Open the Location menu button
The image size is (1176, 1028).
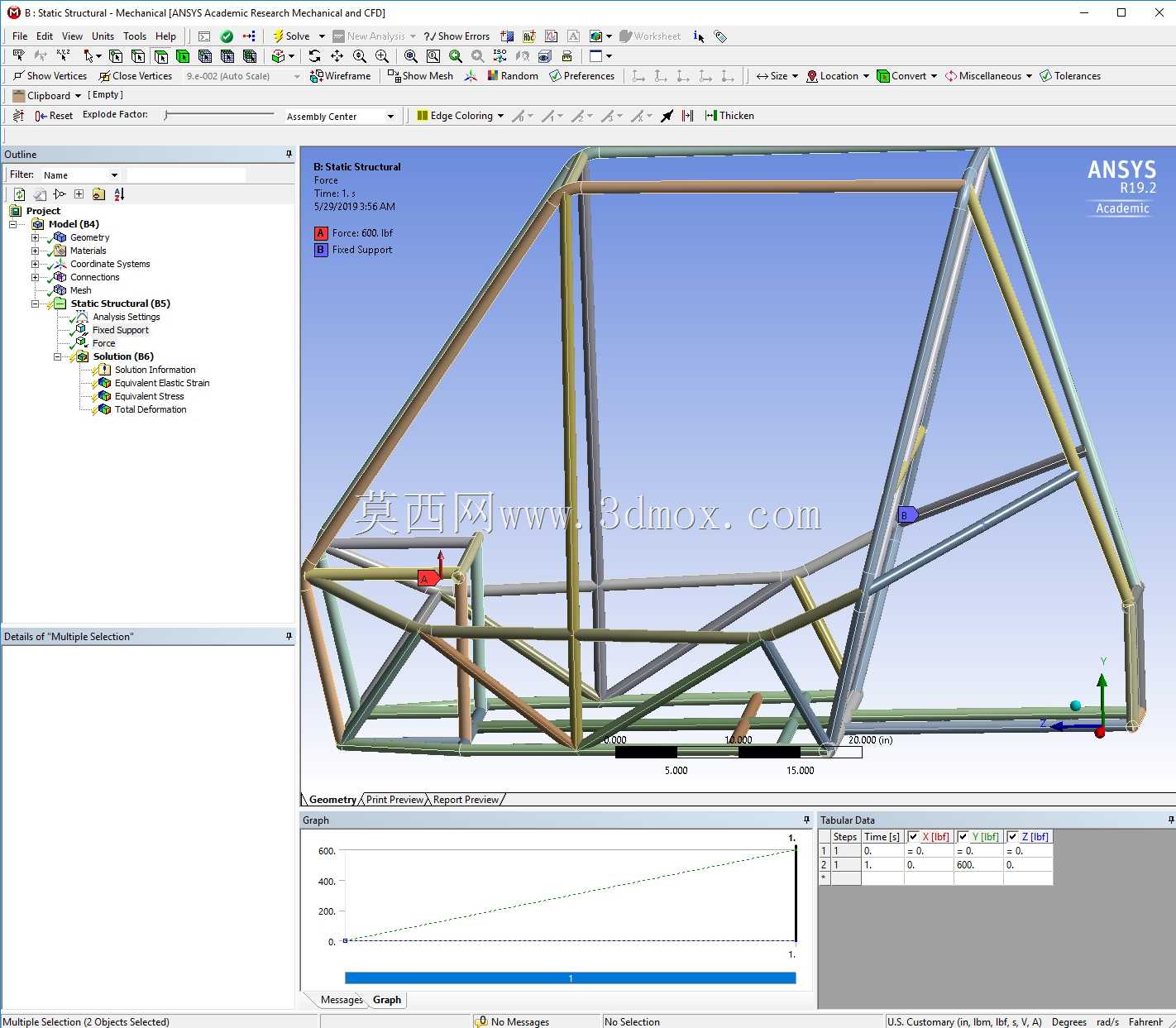tap(838, 76)
